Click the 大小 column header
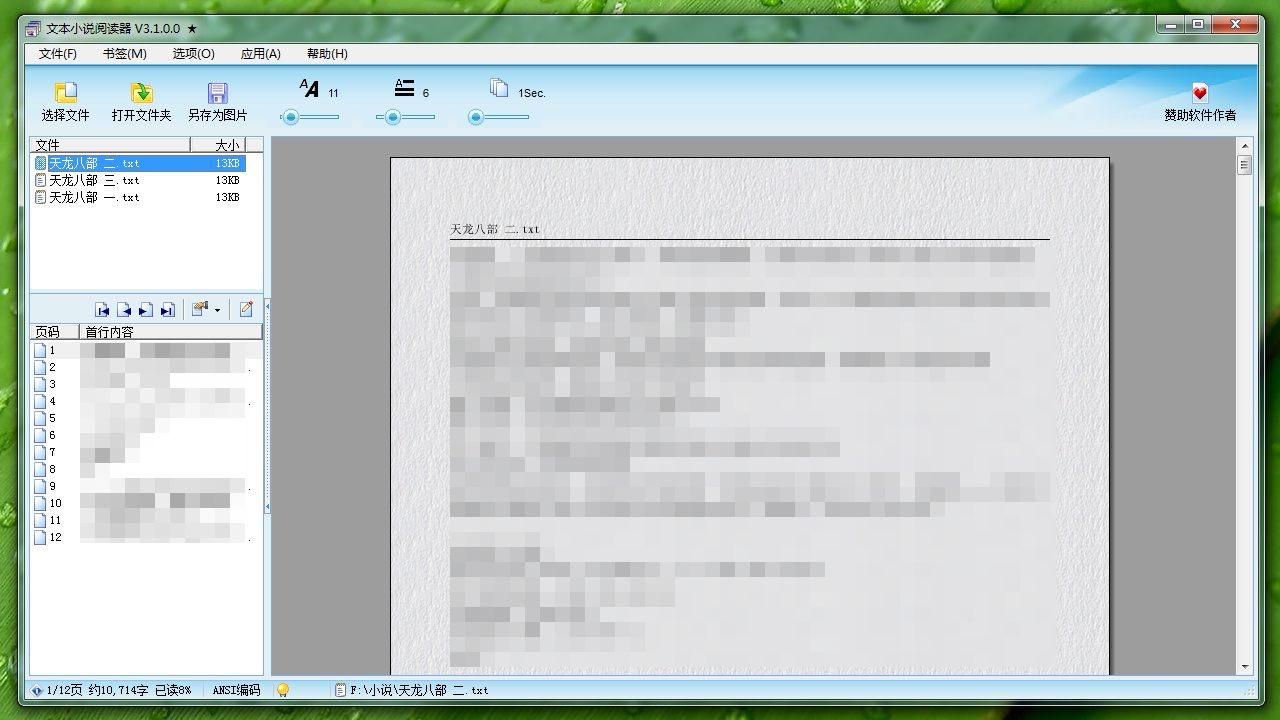The width and height of the screenshot is (1280, 720). [x=227, y=145]
